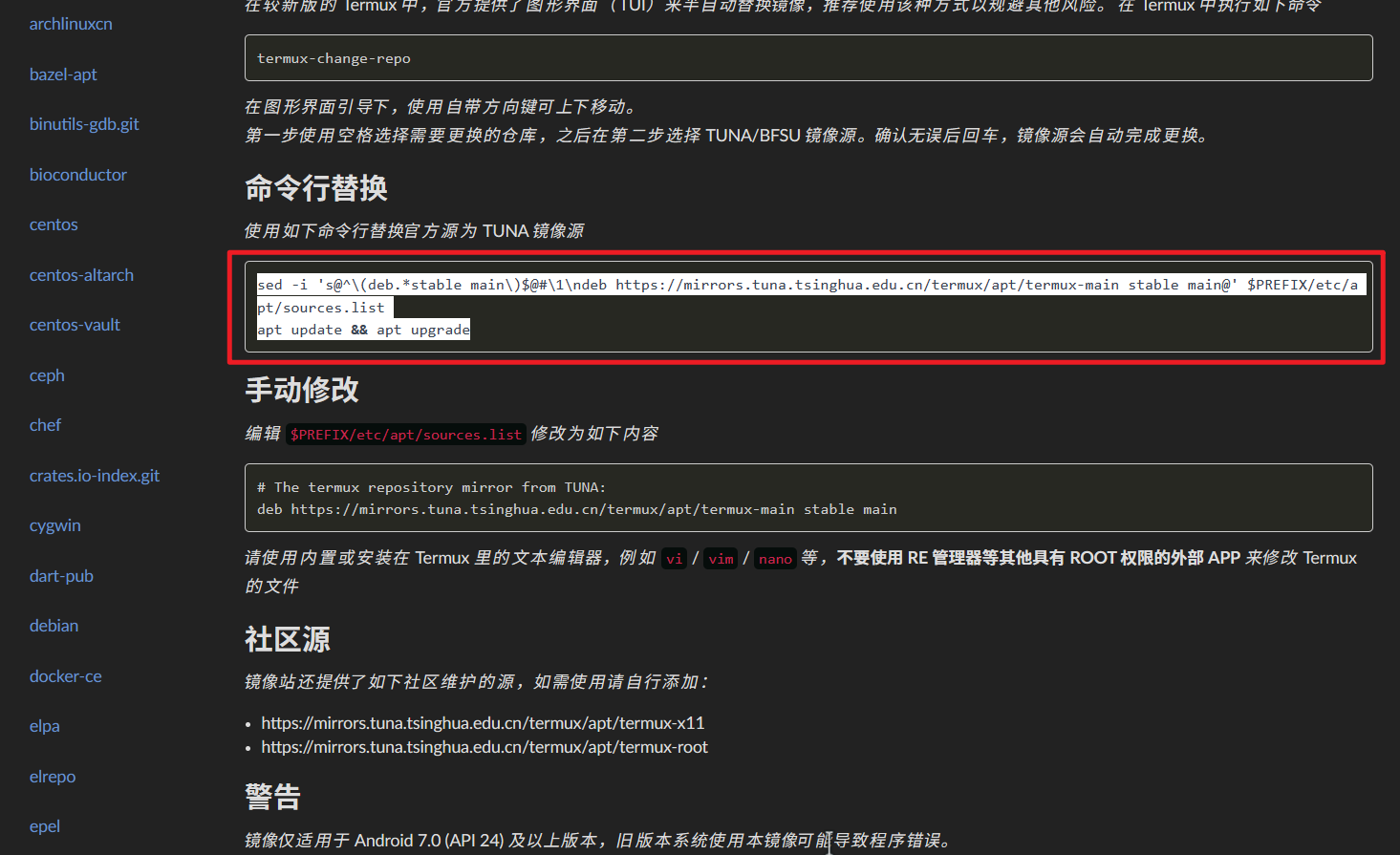Click the bold '不要使用 RE 管理器' warning text
1400x855 pixels.
pyautogui.click(x=1039, y=558)
